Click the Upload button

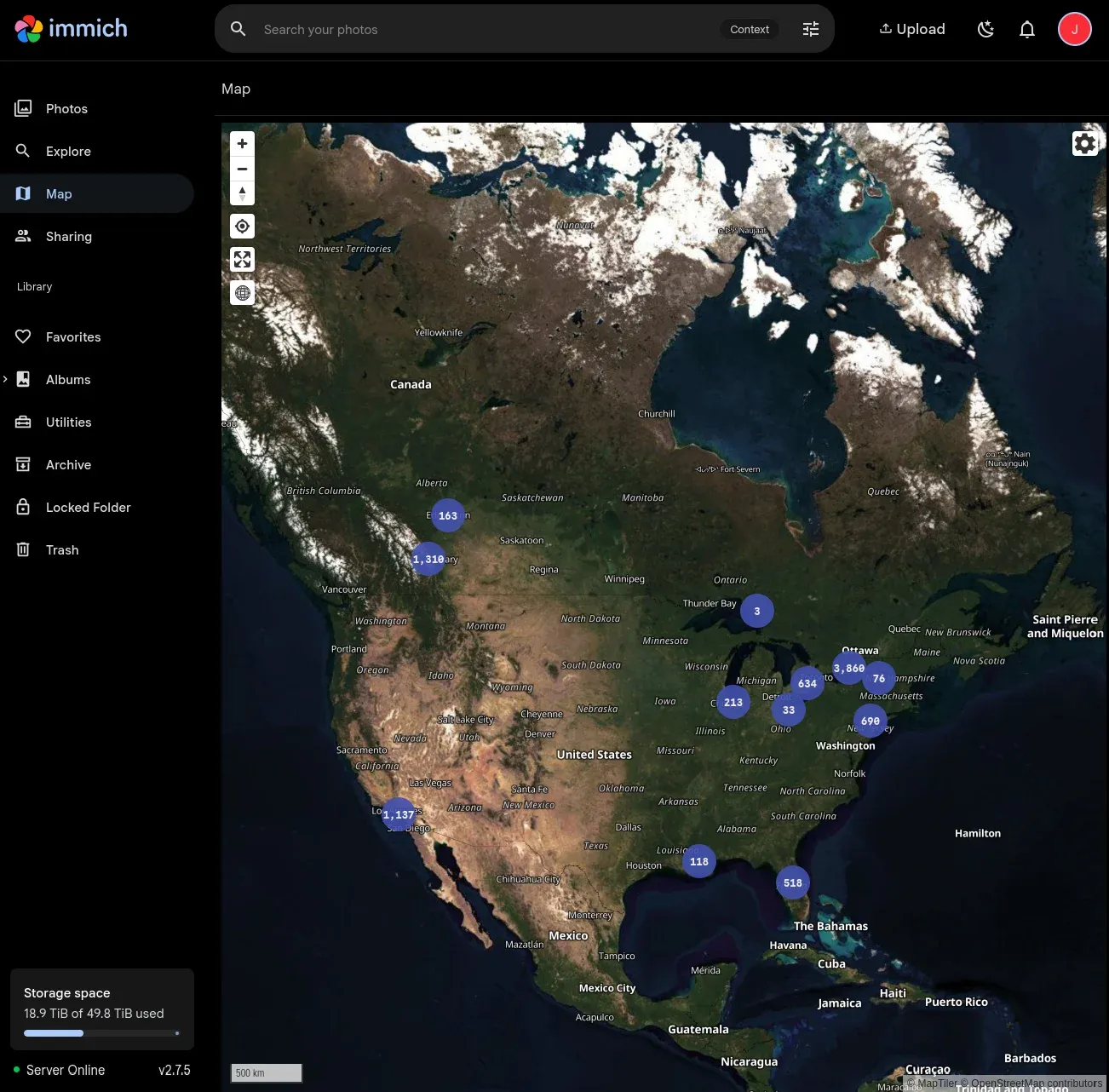click(912, 29)
